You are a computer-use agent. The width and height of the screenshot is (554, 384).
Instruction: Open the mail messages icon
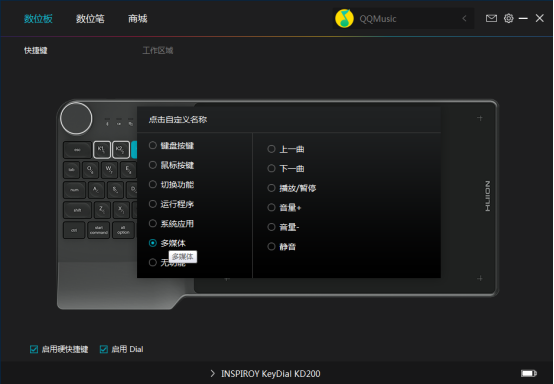pos(491,18)
